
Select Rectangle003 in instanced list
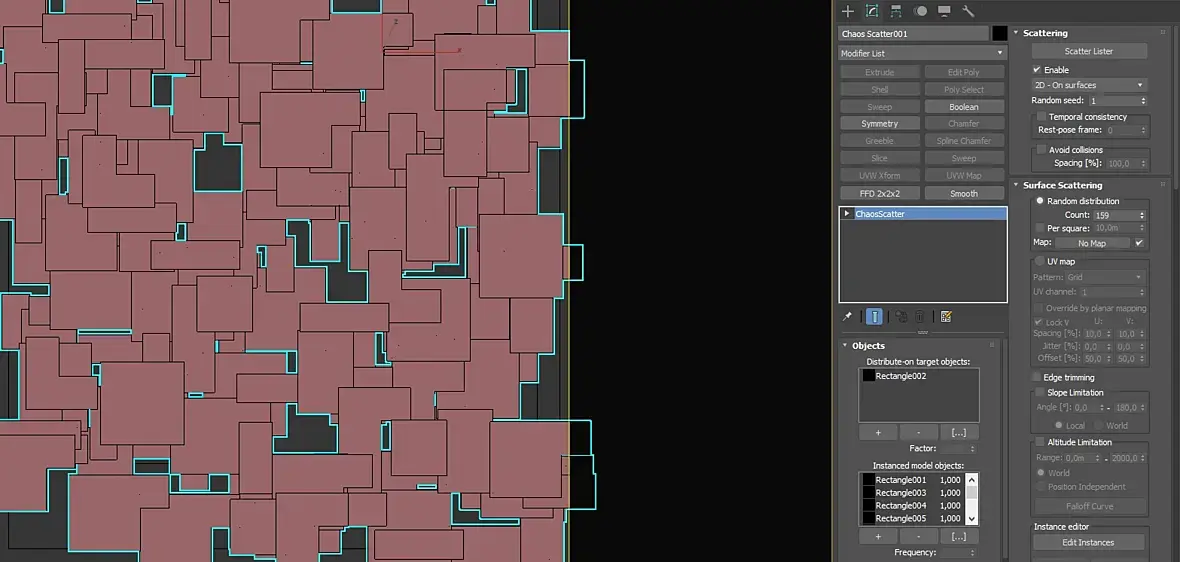click(x=912, y=493)
